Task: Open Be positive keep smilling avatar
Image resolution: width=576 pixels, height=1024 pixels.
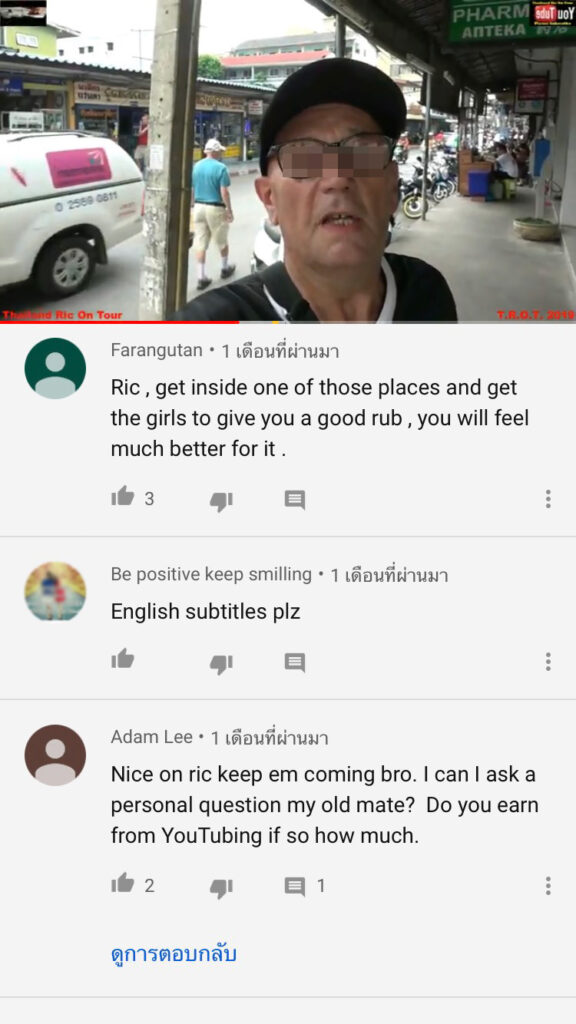Action: coord(55,592)
